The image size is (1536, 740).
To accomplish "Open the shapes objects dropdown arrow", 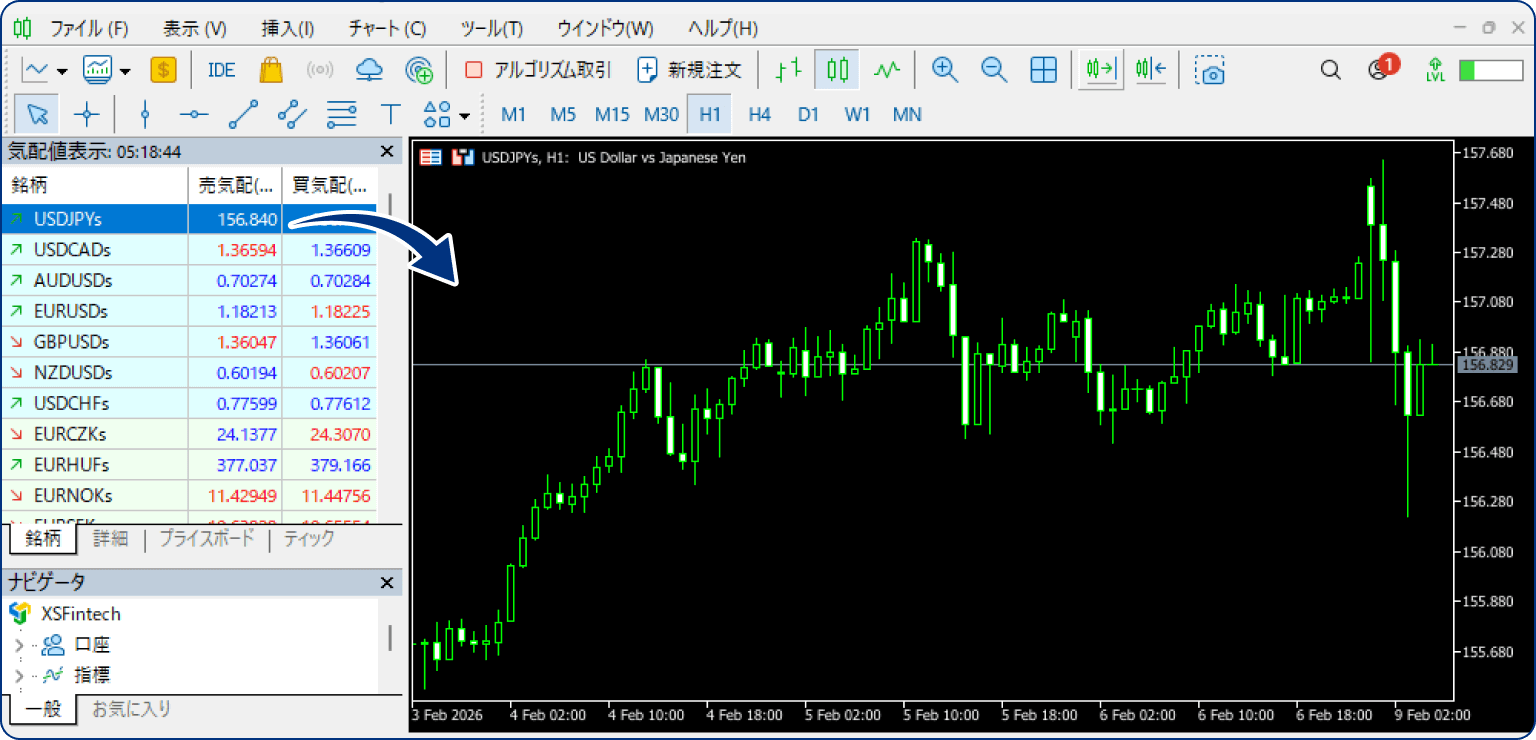I will click(x=465, y=116).
